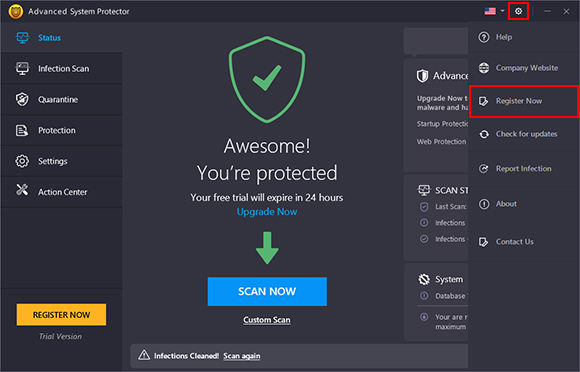Click the Contact Us note icon
Screen dimensions: 580x372
(483, 242)
